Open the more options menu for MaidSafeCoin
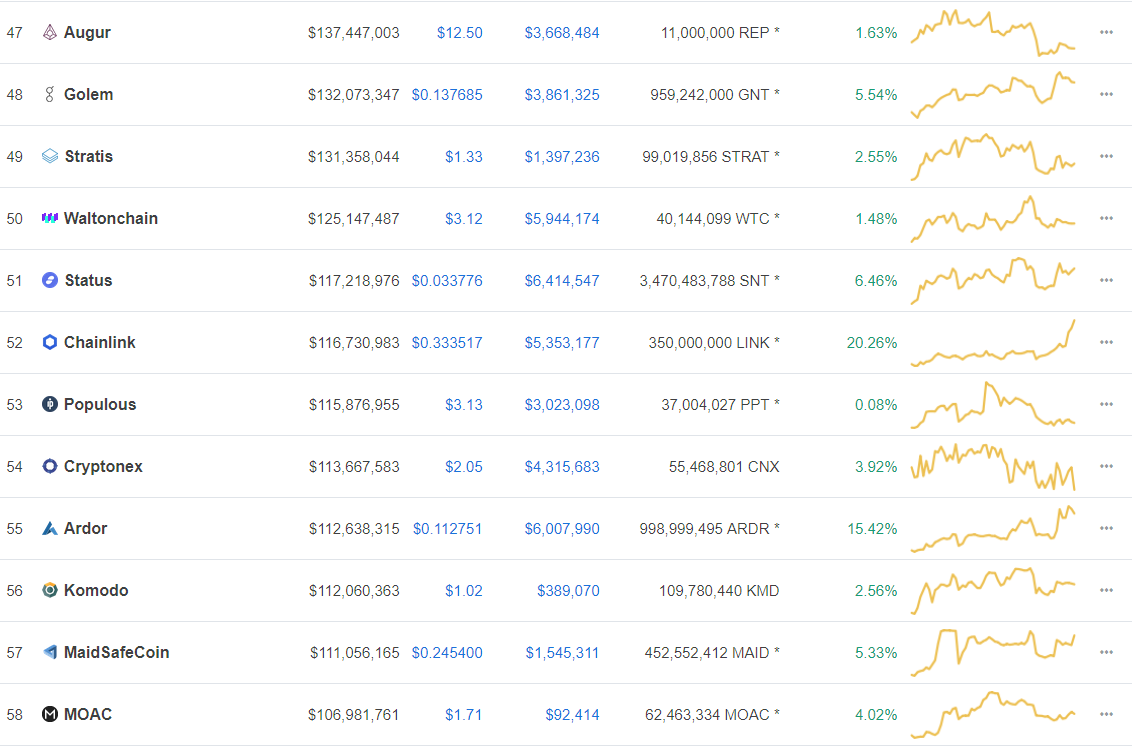 (1106, 652)
